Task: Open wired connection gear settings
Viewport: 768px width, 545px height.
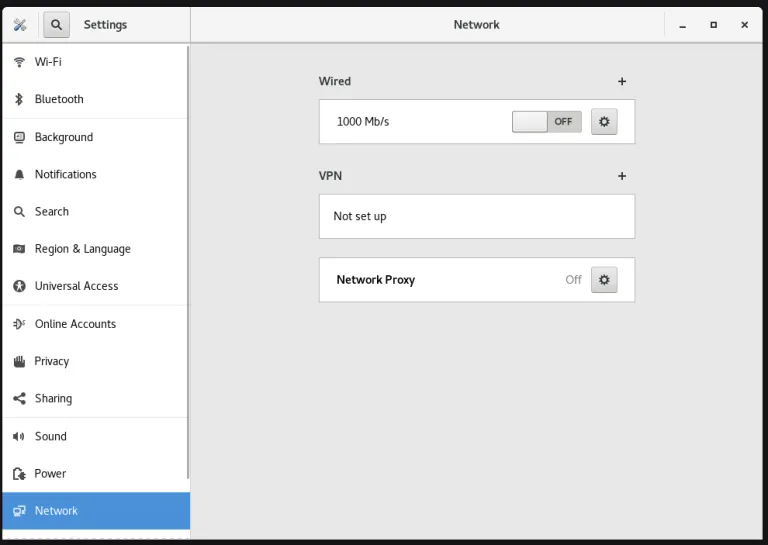Action: tap(604, 121)
